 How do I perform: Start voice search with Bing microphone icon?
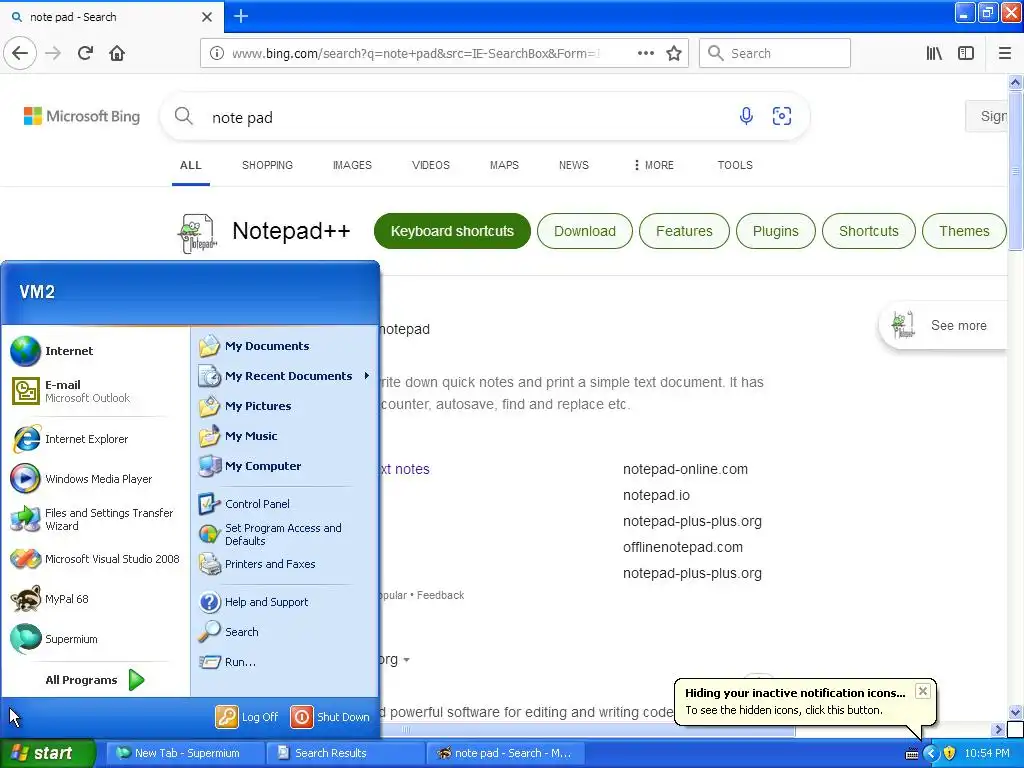pos(746,116)
